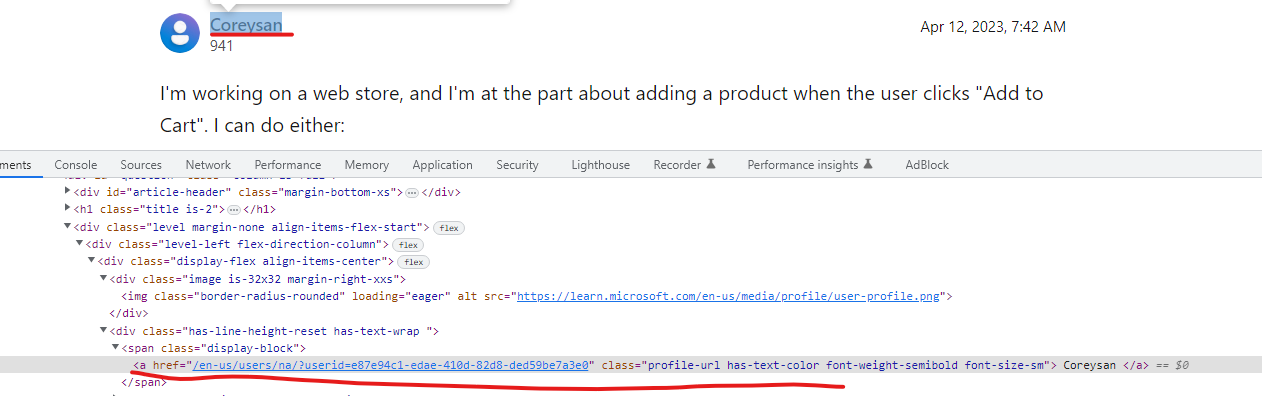Collapse the image is-32x32 div node
This screenshot has width=1262, height=396.
tap(103, 279)
